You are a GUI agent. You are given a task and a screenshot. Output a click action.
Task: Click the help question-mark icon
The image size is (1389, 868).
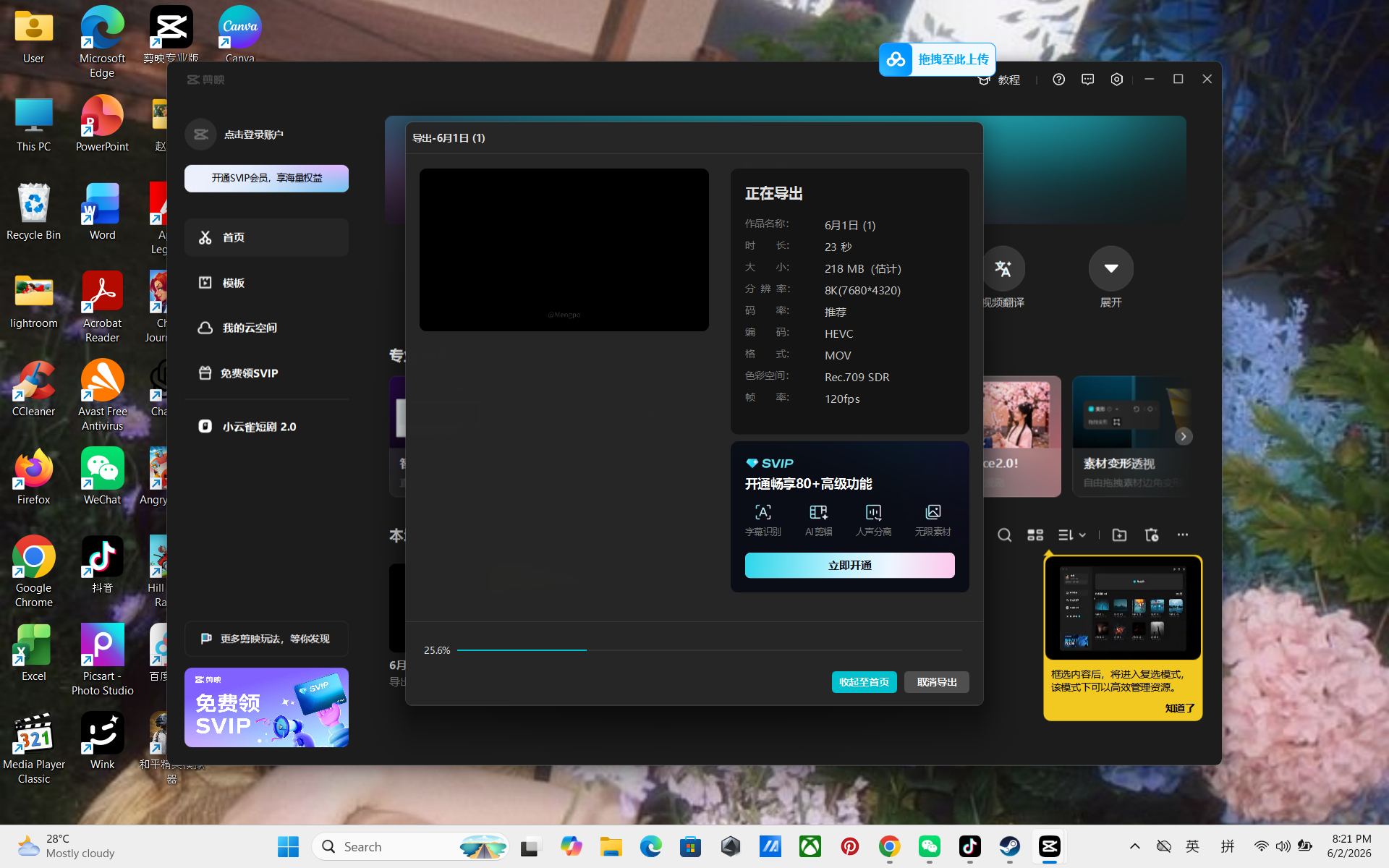coord(1058,80)
